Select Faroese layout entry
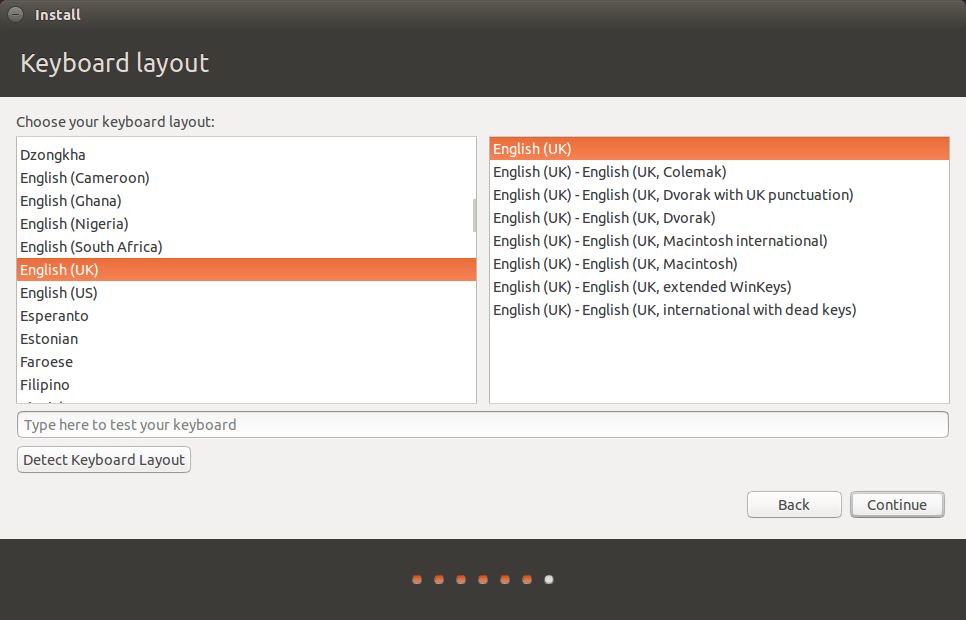Image resolution: width=966 pixels, height=620 pixels. pos(246,362)
